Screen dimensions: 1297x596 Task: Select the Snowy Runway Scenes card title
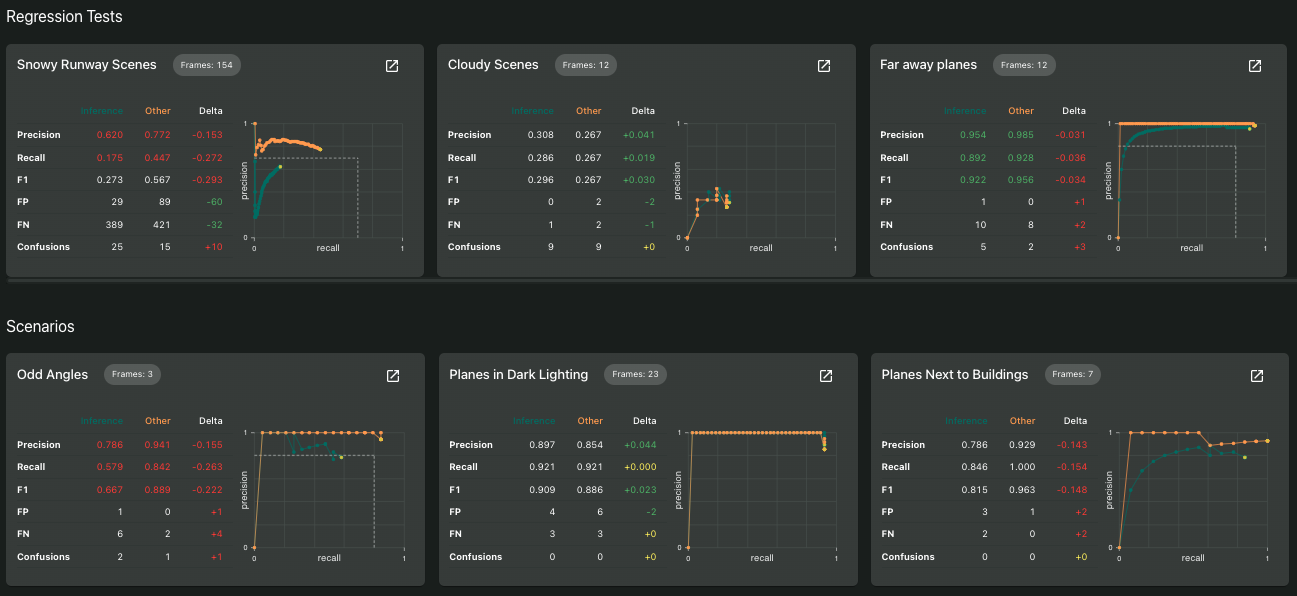point(87,65)
